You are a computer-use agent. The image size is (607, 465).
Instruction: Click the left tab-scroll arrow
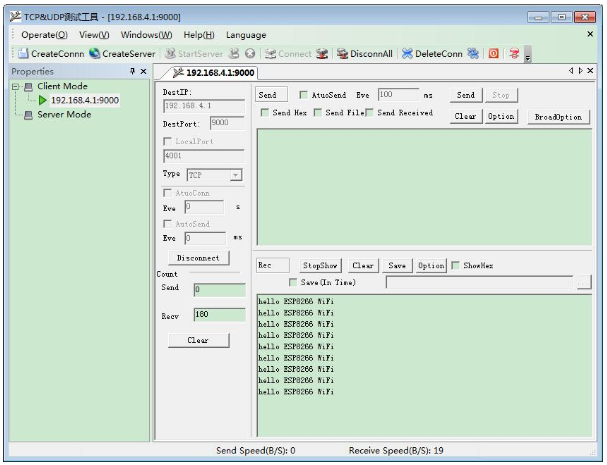571,70
